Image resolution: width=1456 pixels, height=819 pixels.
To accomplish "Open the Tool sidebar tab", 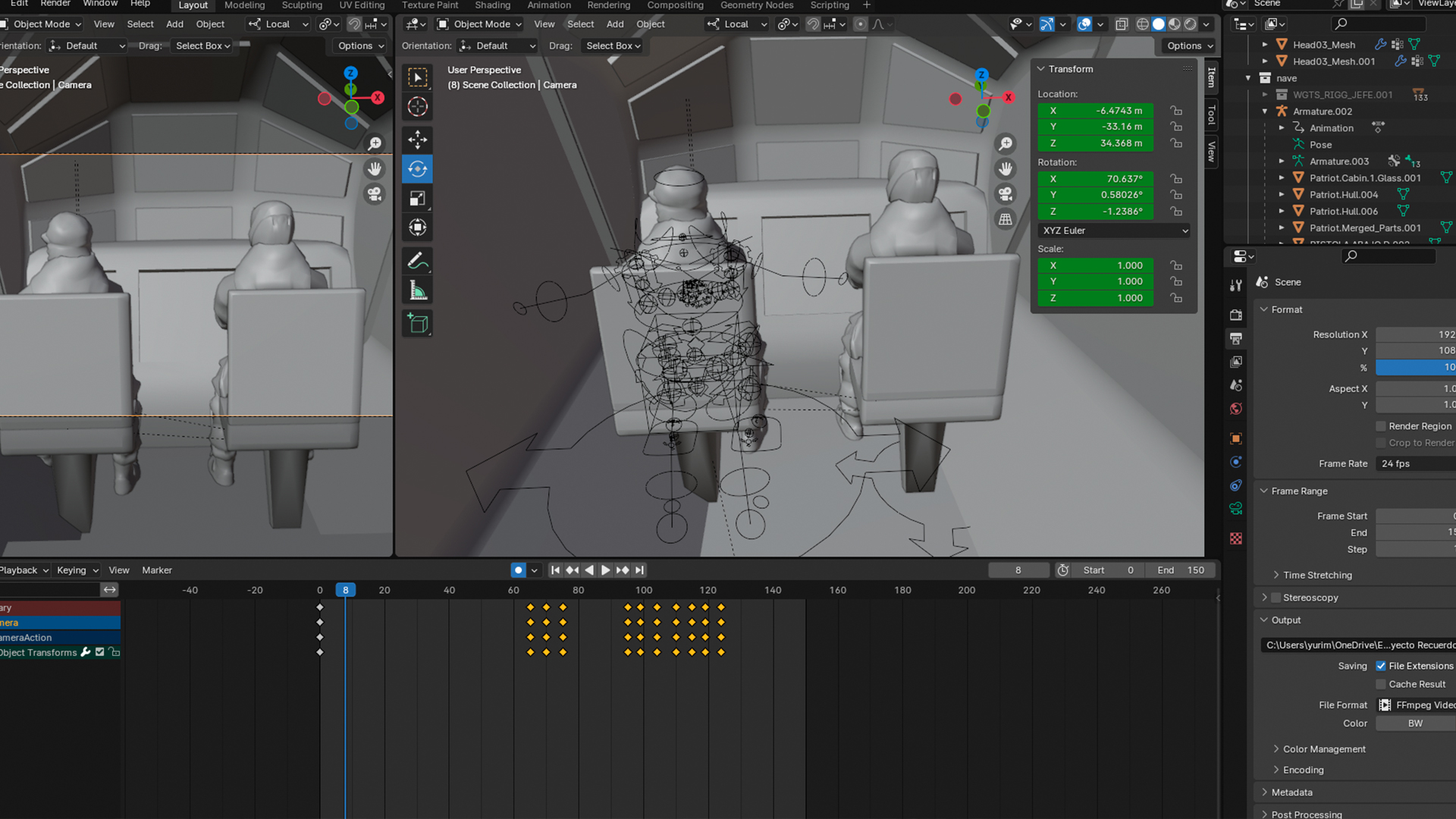I will pyautogui.click(x=1212, y=115).
